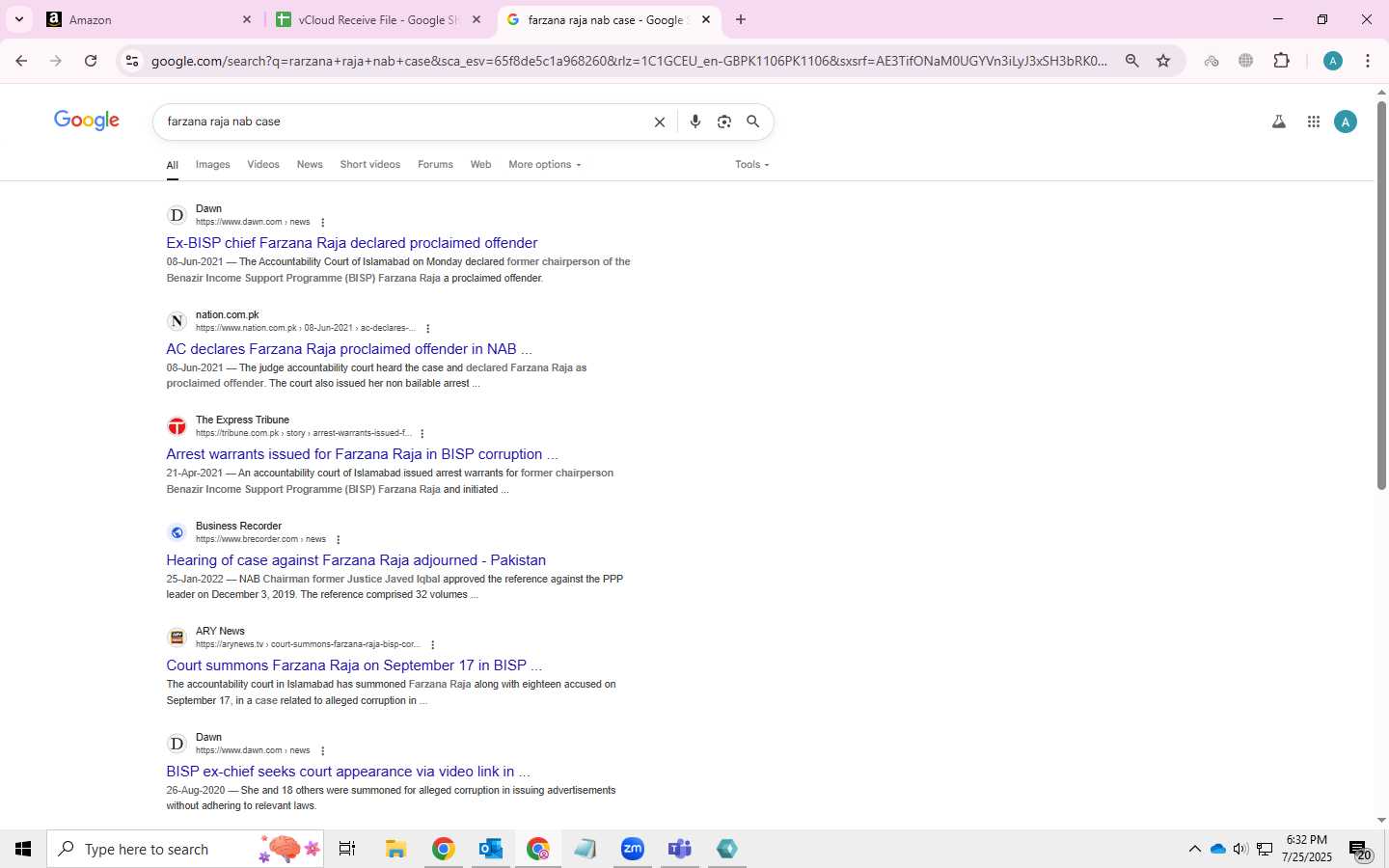Expand the More options dropdown
Viewport: 1389px width, 868px height.
pyautogui.click(x=545, y=165)
